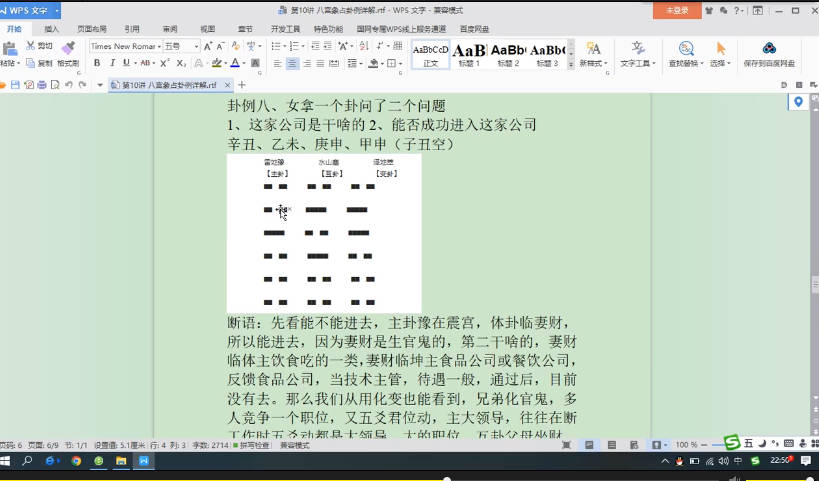
Task: Click the Cut scissors icon
Action: 31,46
